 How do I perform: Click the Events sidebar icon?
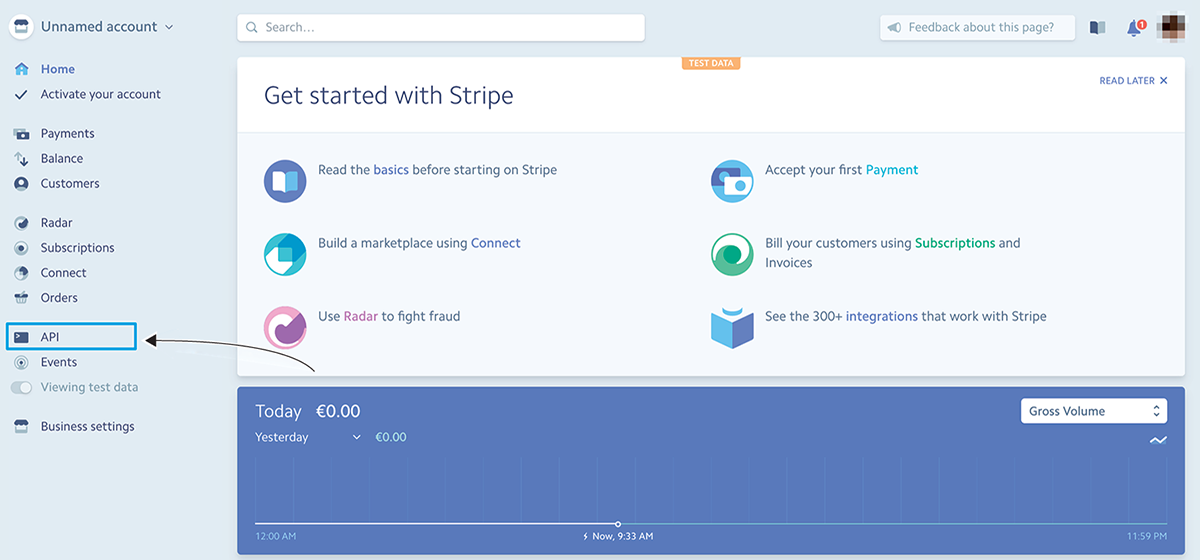[x=21, y=363]
